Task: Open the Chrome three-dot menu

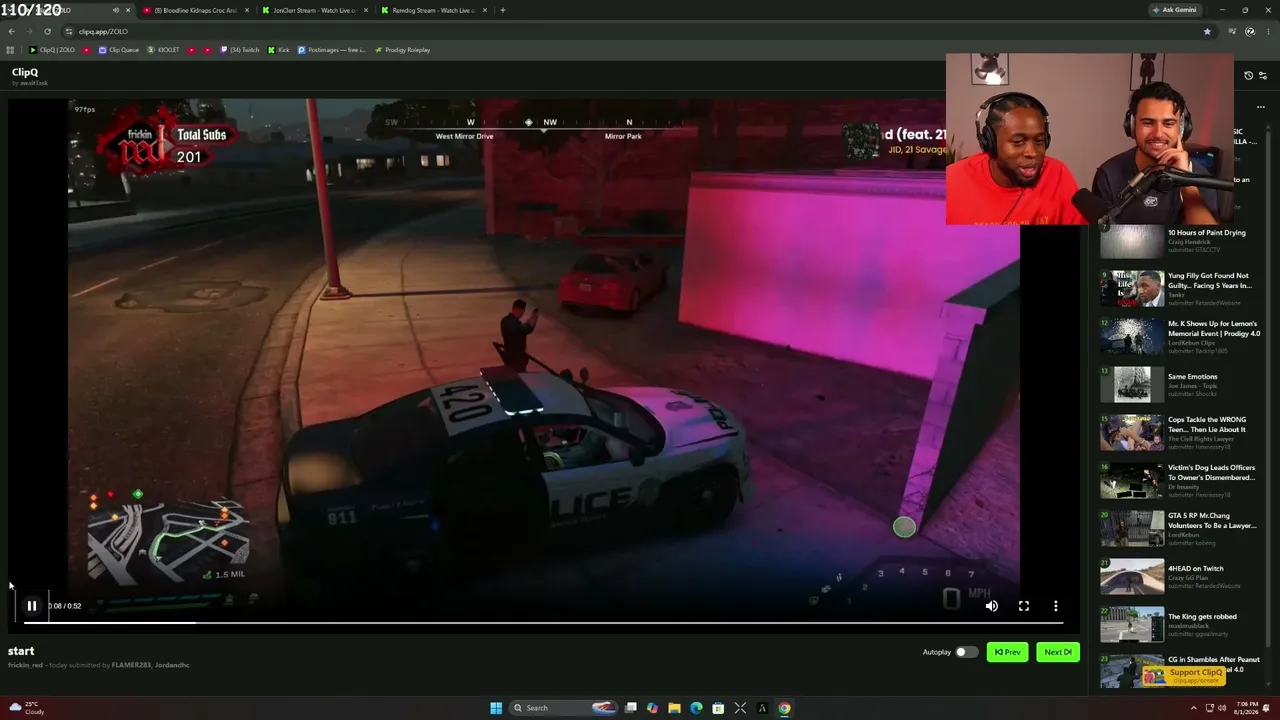Action: click(x=1266, y=31)
